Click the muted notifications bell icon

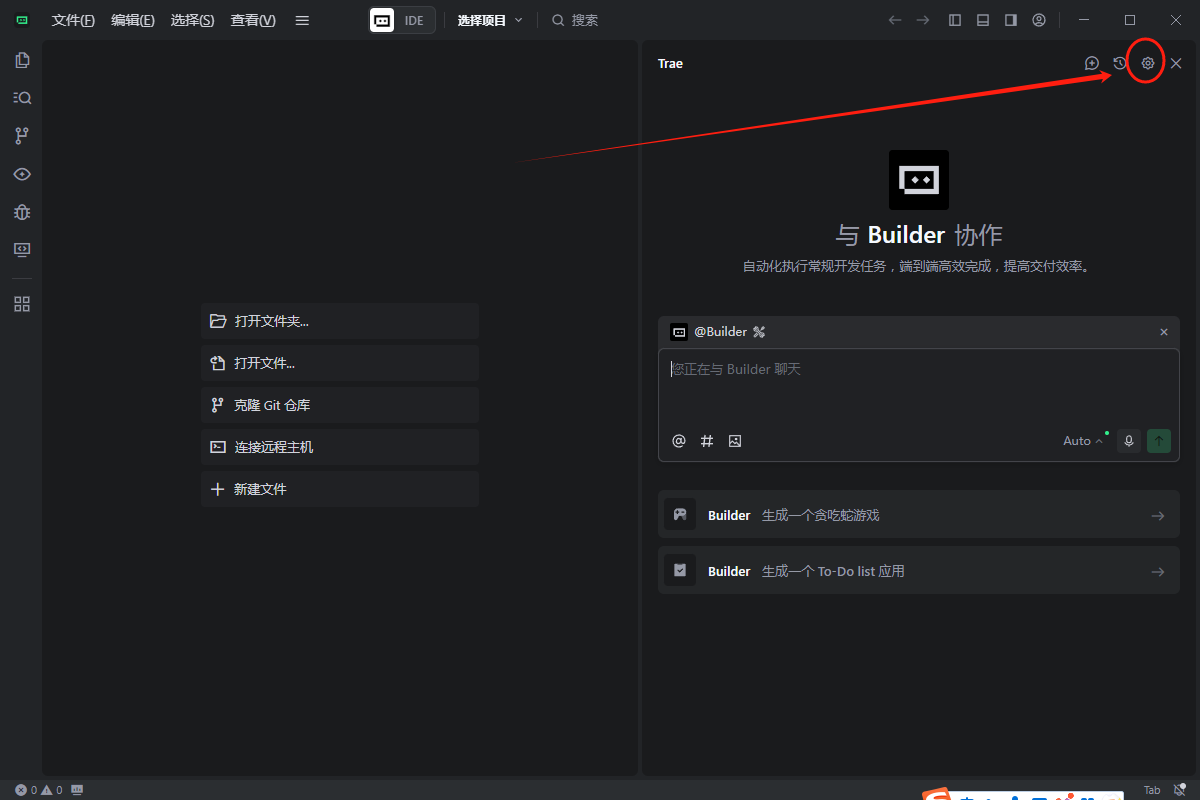tap(1181, 790)
